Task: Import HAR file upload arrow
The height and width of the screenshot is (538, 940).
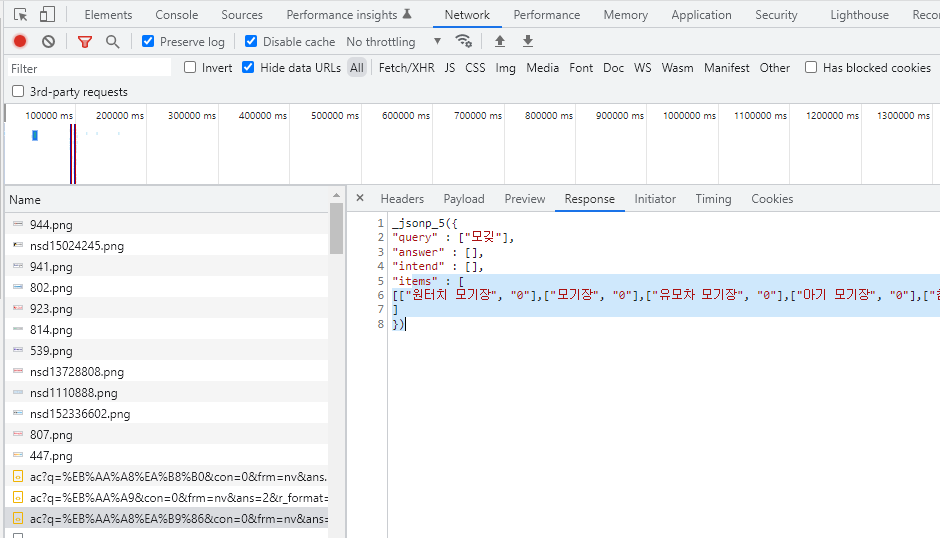Action: 499,41
